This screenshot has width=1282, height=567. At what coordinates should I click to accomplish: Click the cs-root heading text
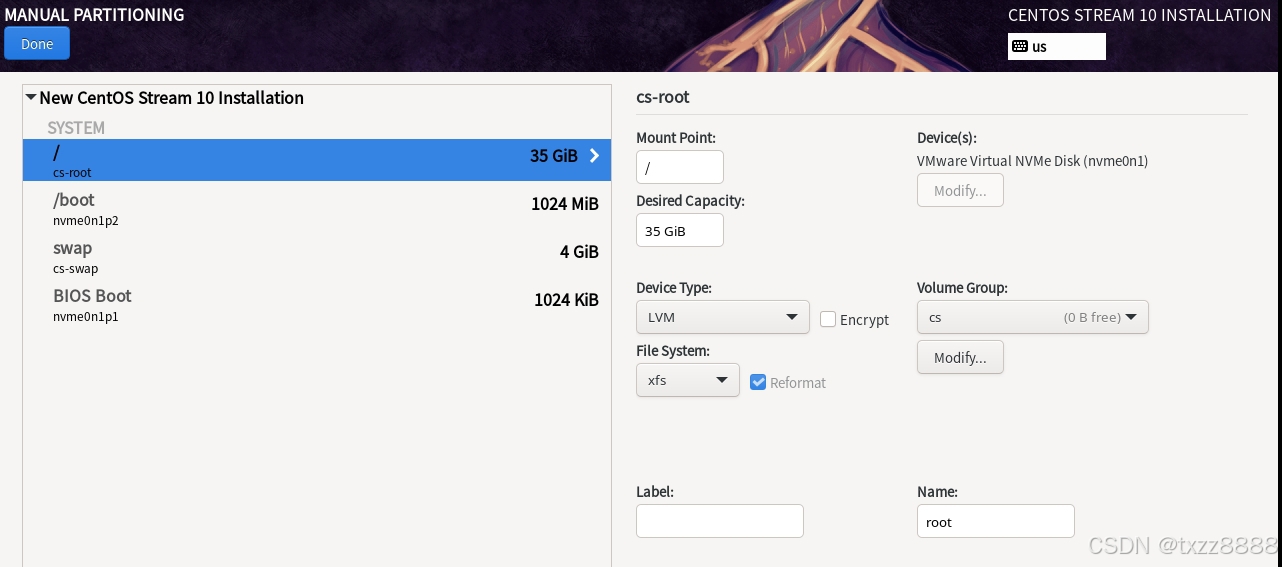click(x=663, y=97)
